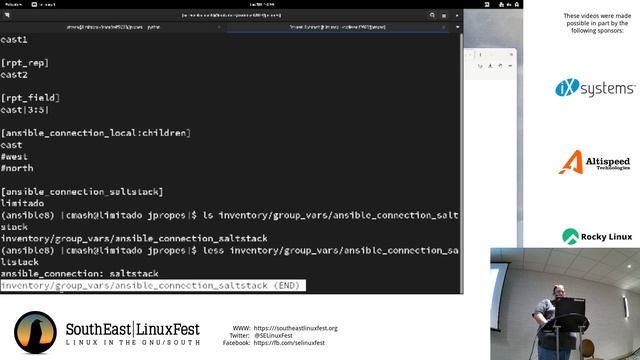Click the terminal vertical scrollbar
This screenshot has width=640, height=360.
click(x=462, y=163)
